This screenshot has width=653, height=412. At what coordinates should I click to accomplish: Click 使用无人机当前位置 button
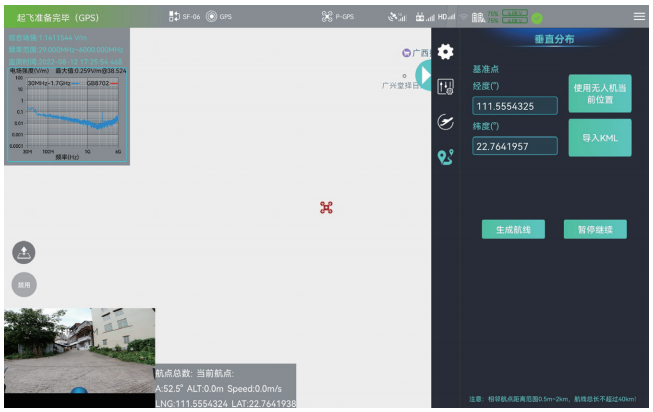600,93
